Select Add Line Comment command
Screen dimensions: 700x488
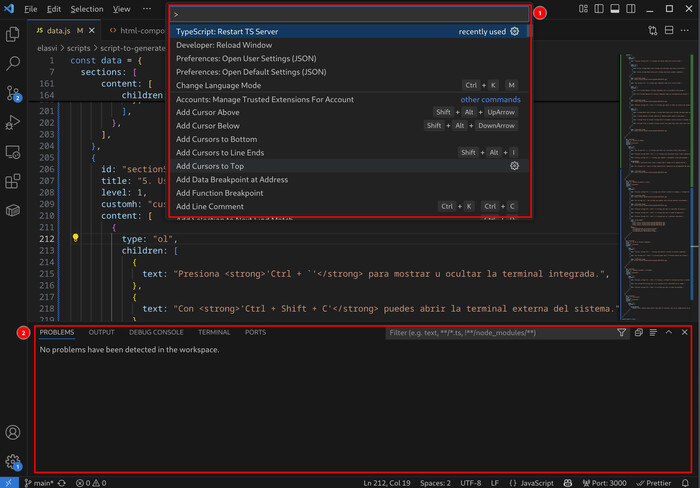(349, 206)
